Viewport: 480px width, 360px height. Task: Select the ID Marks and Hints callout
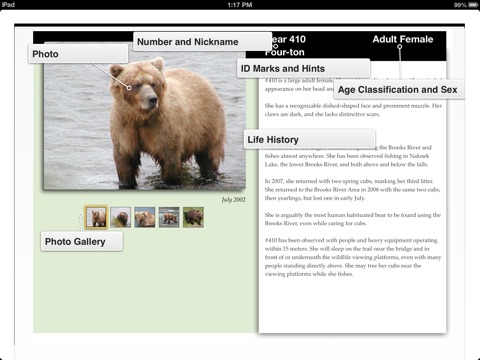click(303, 68)
